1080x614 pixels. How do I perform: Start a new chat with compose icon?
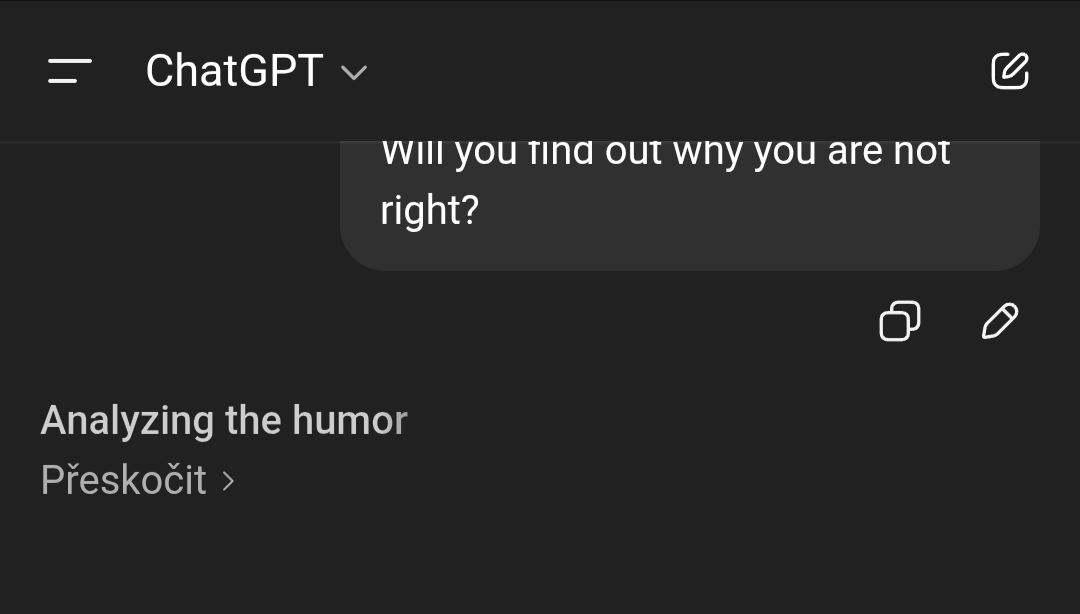[1009, 71]
